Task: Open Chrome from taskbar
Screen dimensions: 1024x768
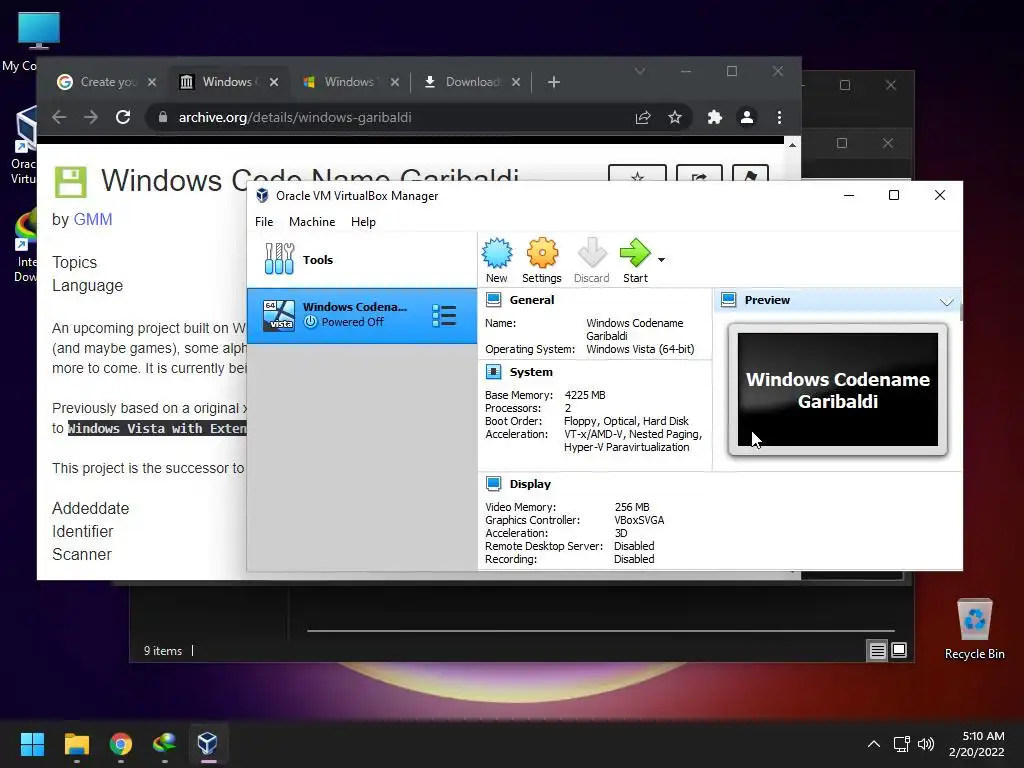Action: pyautogui.click(x=121, y=744)
